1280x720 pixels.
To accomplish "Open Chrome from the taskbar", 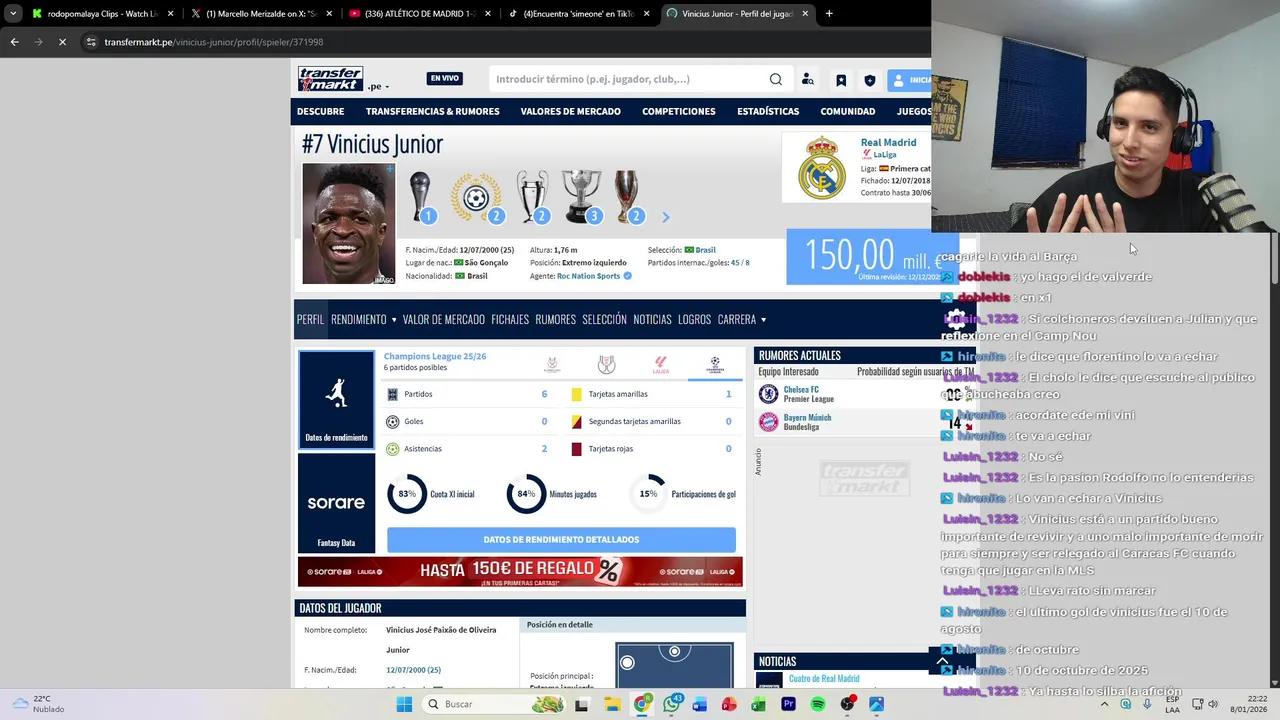I will tap(642, 704).
